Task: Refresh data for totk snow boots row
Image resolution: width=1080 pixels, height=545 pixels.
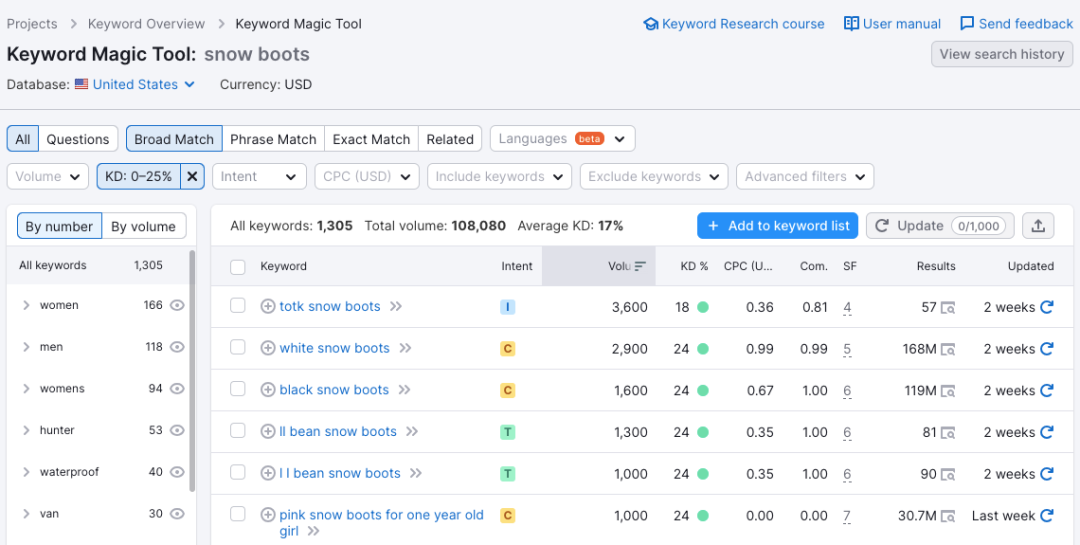Action: pos(1046,307)
